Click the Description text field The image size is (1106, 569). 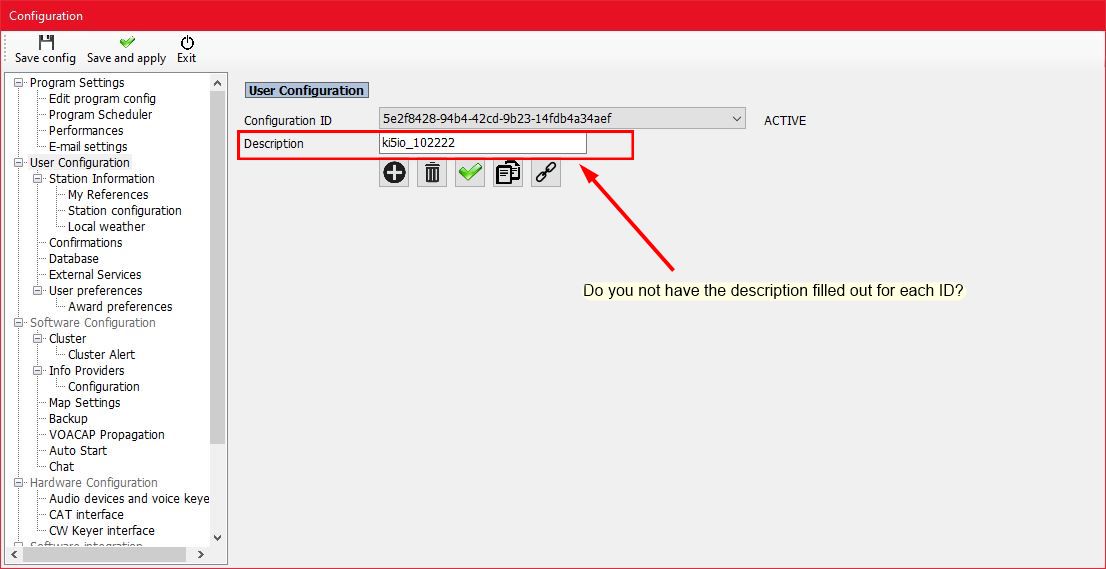483,143
